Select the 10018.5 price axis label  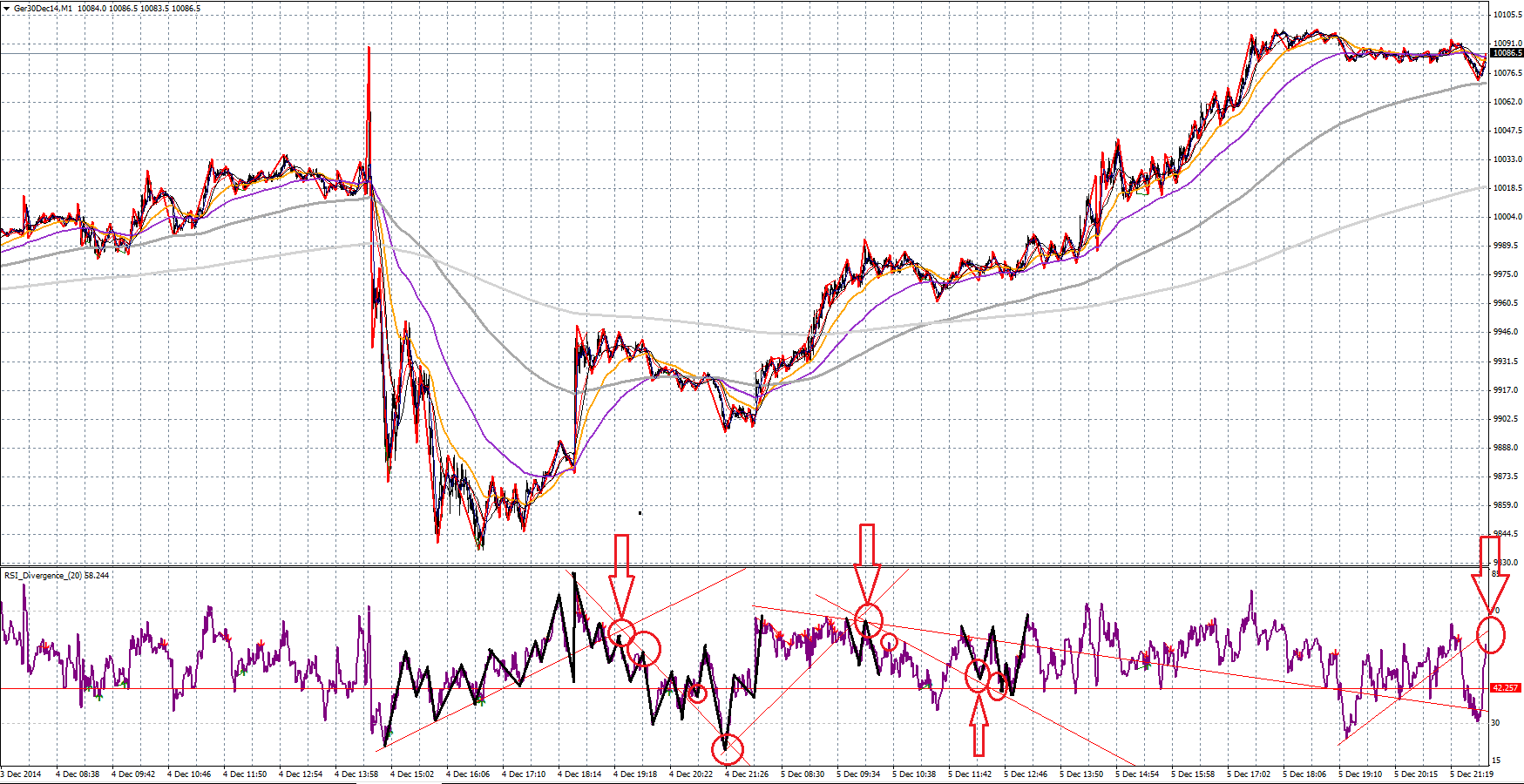pyautogui.click(x=1508, y=188)
